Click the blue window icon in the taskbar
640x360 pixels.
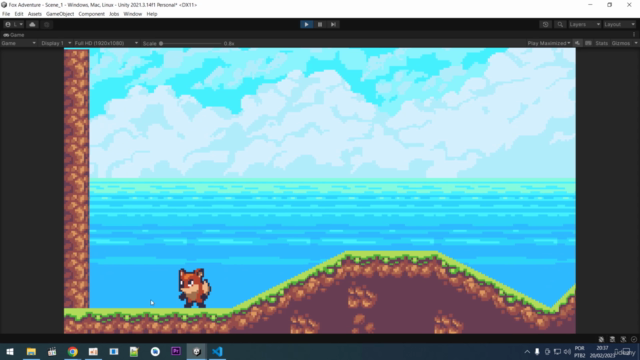[x=114, y=351]
